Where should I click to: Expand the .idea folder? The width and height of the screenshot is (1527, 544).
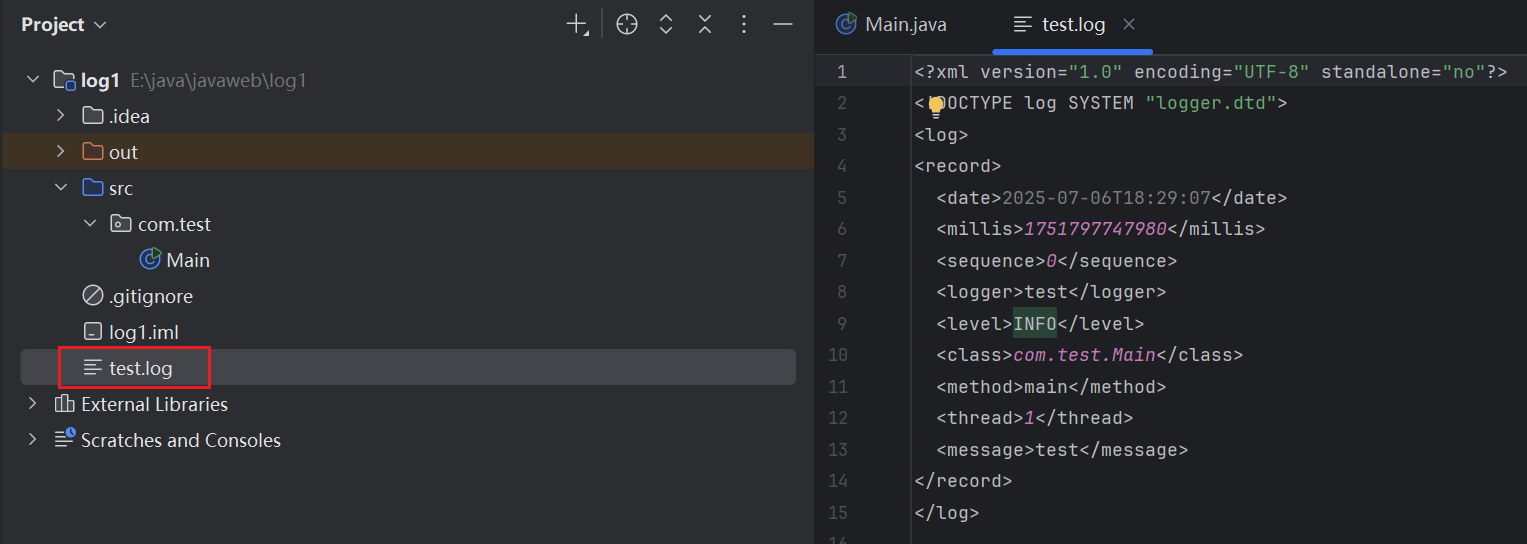(60, 116)
